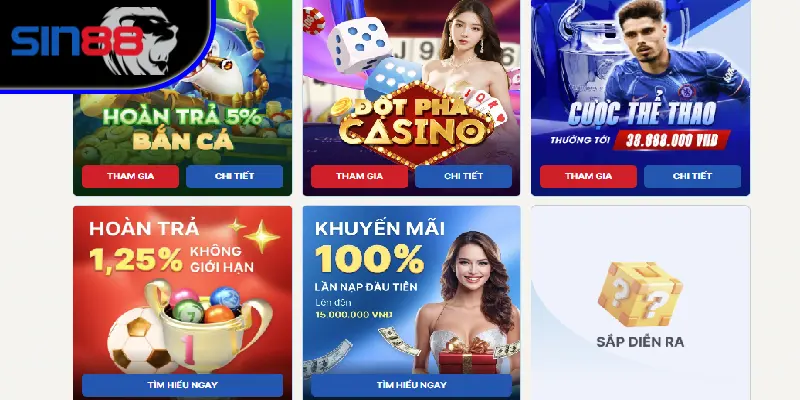The width and height of the screenshot is (800, 400).
Task: Open the Khuyến Mãi 100% promo banner
Action: [x=411, y=290]
